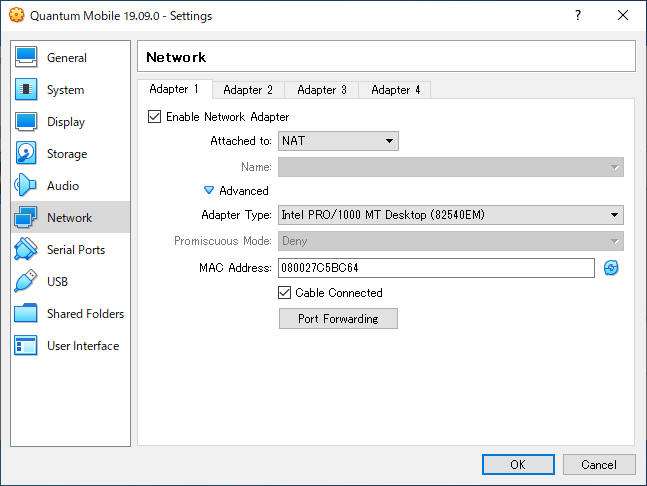The width and height of the screenshot is (647, 486).
Task: Click the Advanced label text
Action: (244, 191)
